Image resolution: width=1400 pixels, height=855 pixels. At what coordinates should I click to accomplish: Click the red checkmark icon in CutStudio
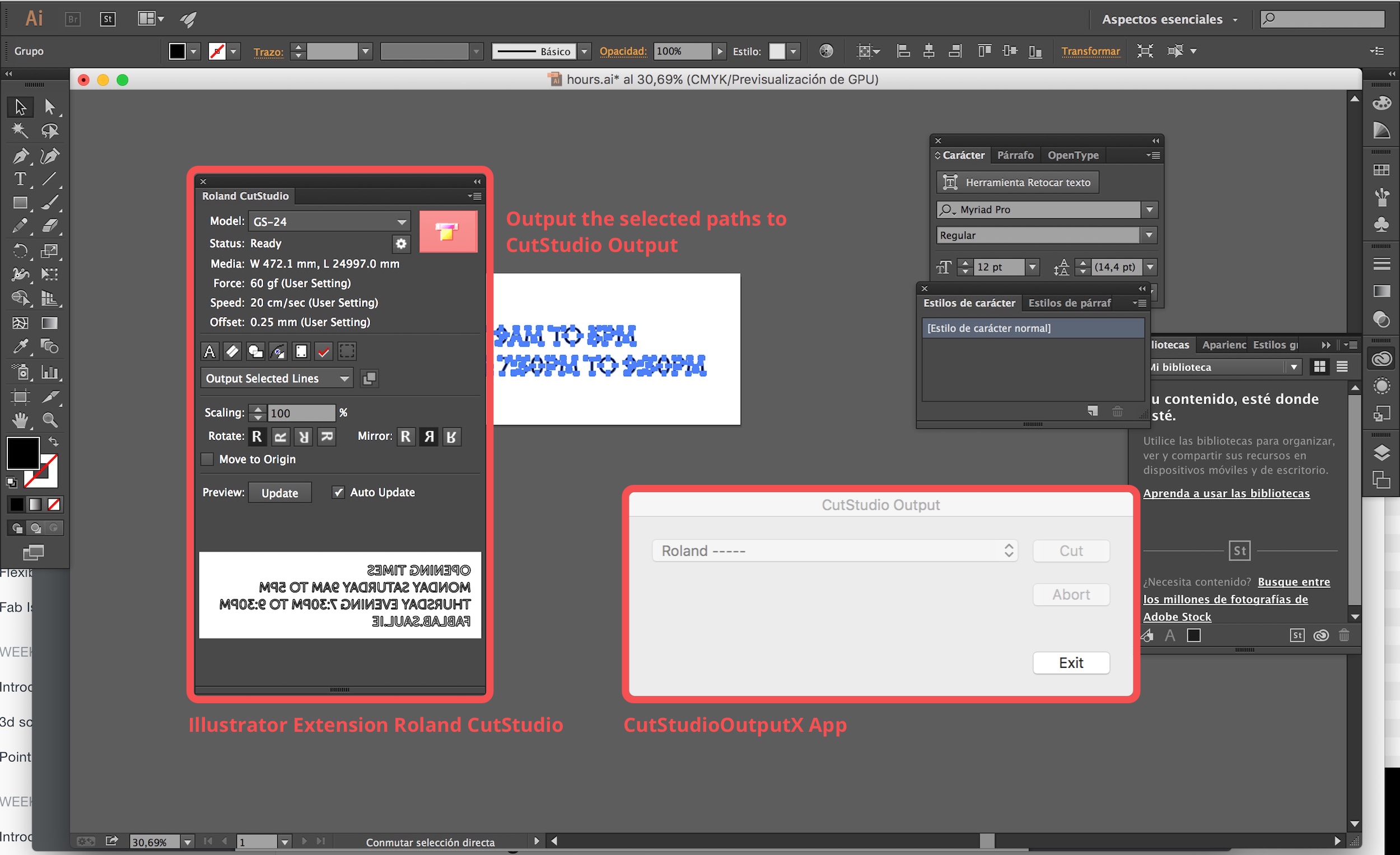tap(324, 352)
